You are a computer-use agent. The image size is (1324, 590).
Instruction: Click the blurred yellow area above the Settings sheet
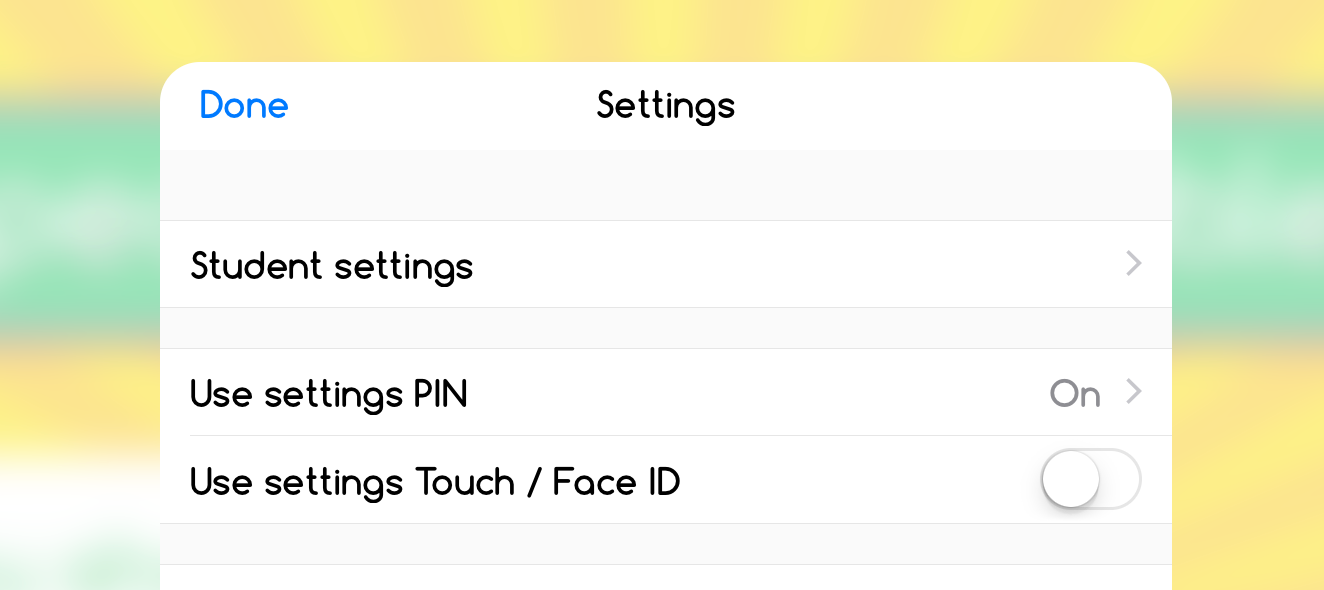[662, 30]
